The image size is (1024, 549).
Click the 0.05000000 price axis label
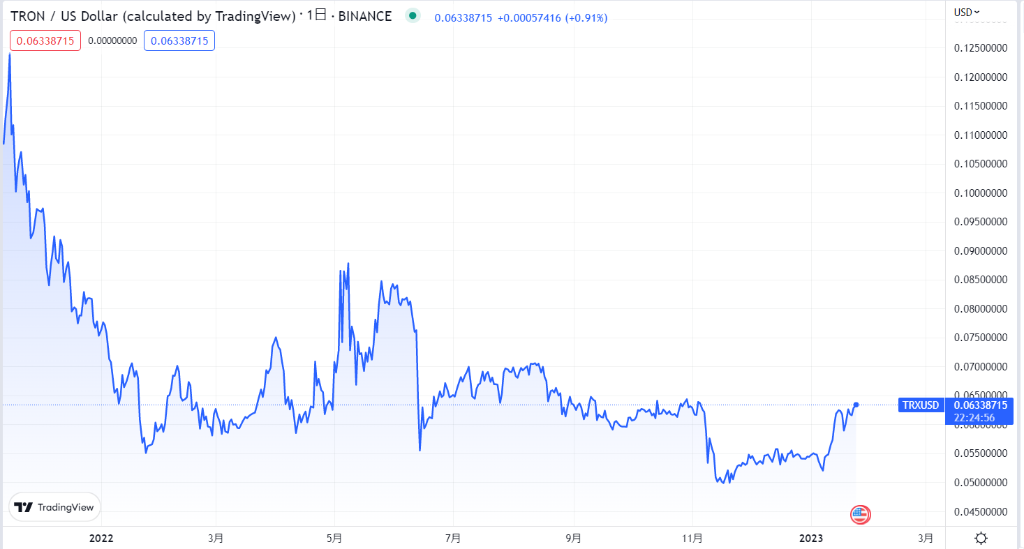tap(980, 482)
